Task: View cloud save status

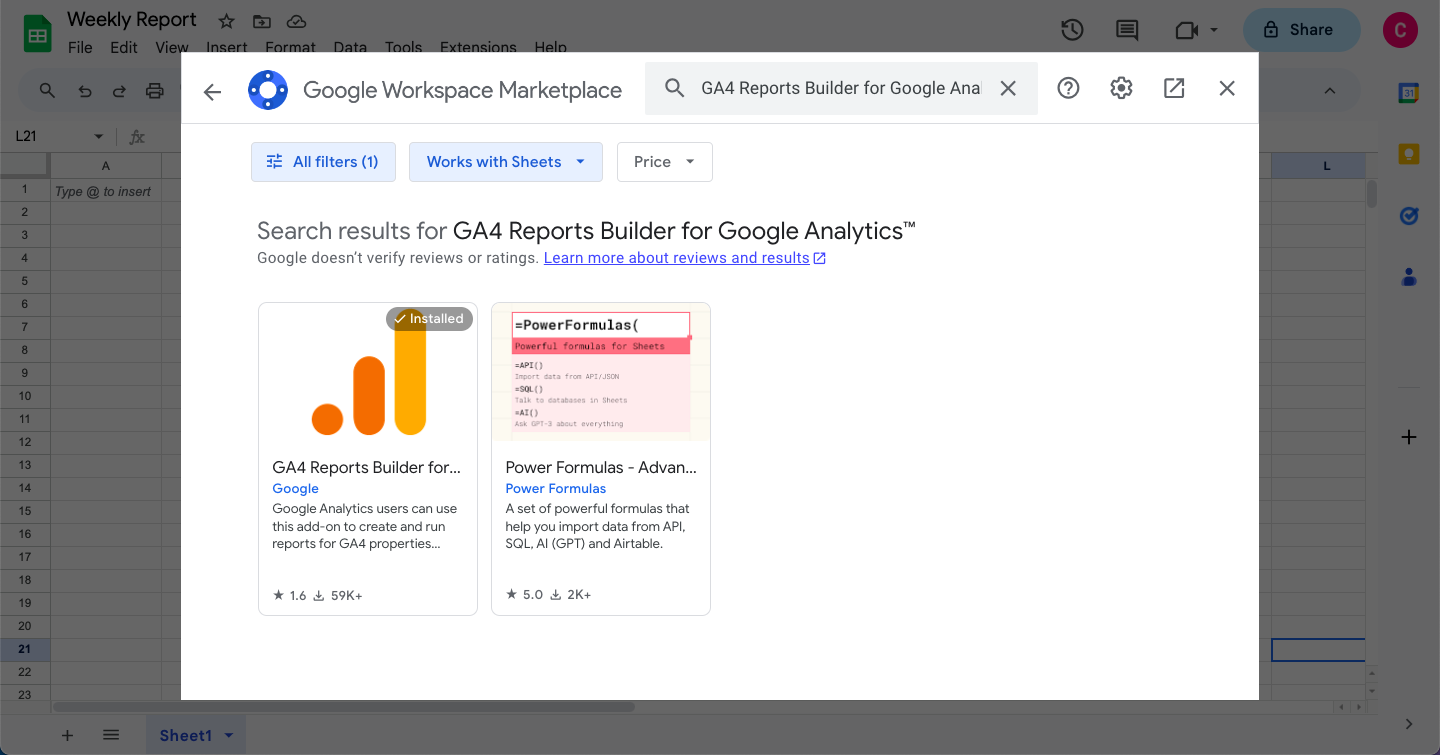Action: pos(296,21)
